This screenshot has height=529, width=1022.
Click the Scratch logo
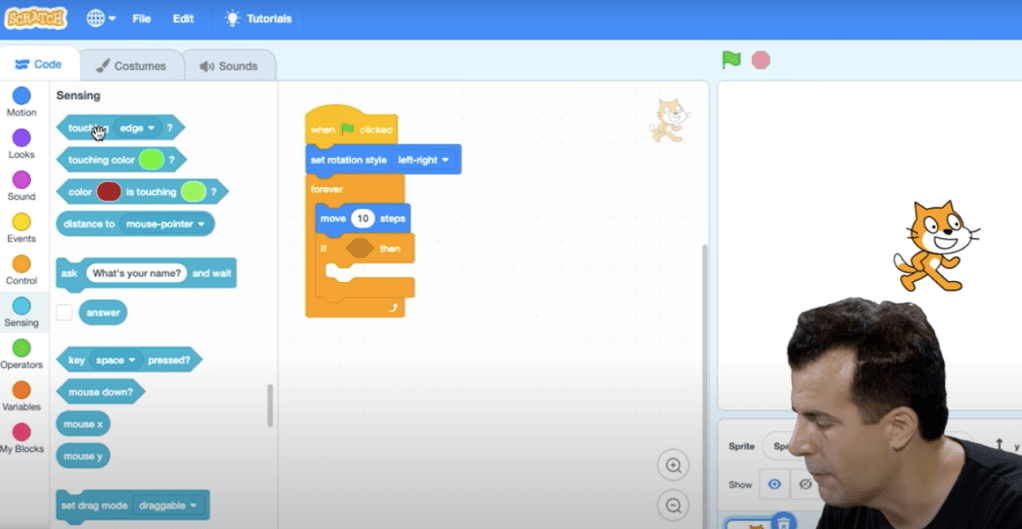tap(36, 19)
